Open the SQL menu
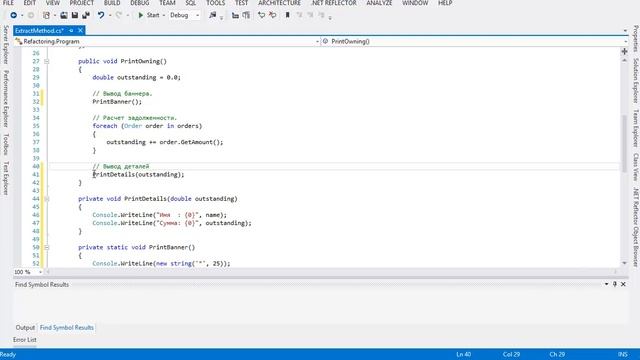The width and height of the screenshot is (640, 360). point(191,3)
